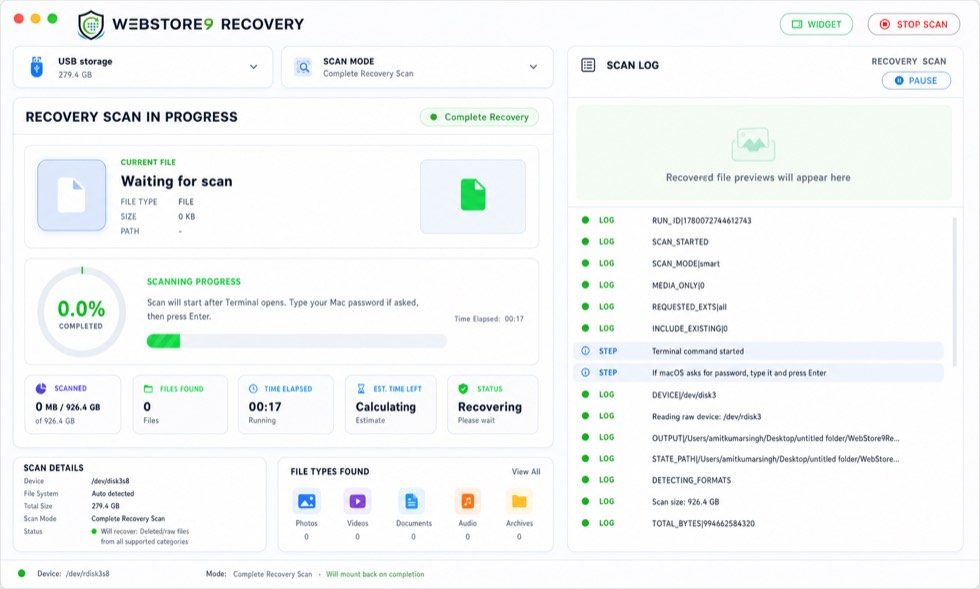Click green dot beside RUN_ID log entry
The height and width of the screenshot is (589, 980).
point(586,220)
